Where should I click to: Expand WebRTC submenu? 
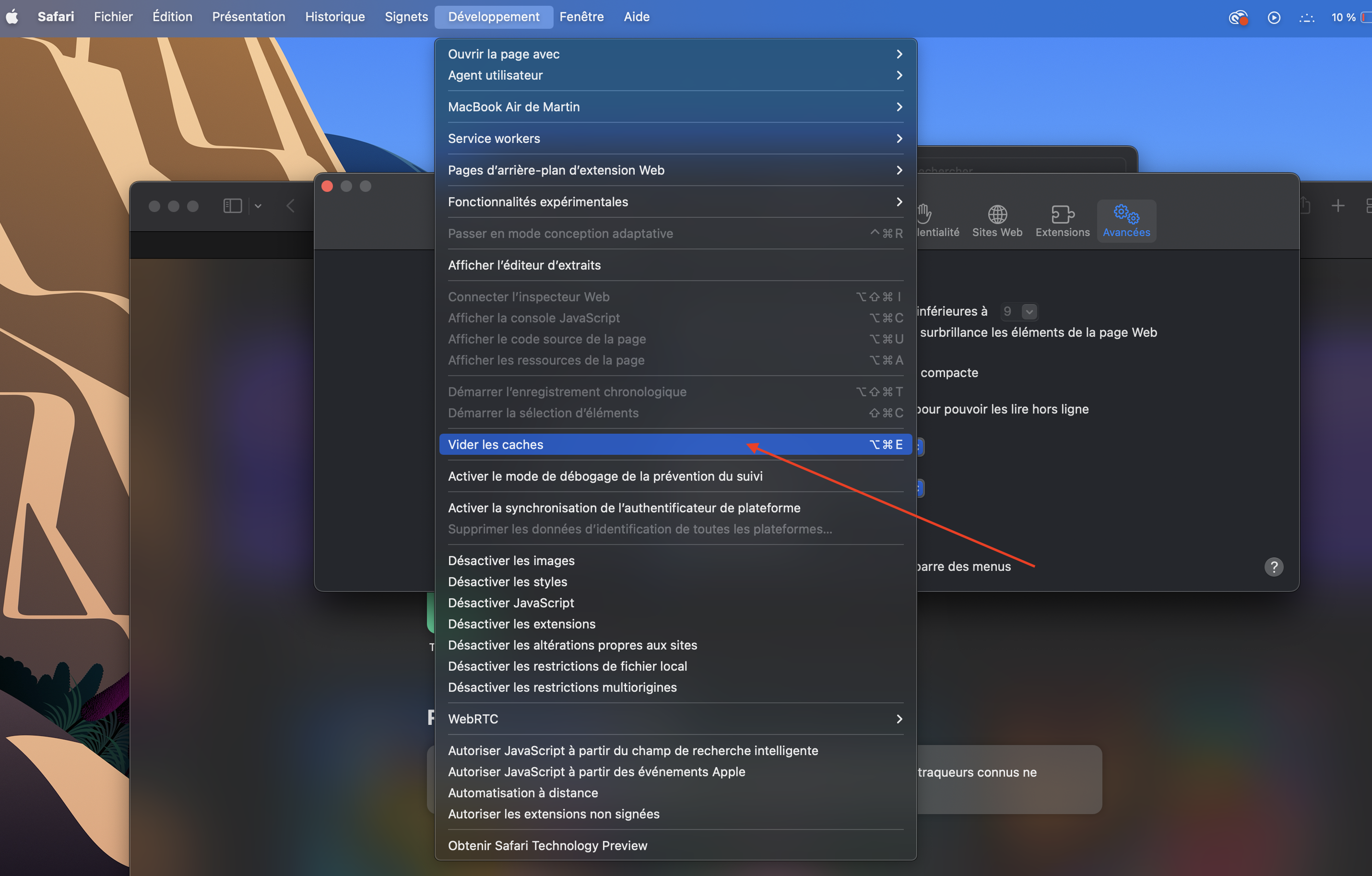(x=676, y=719)
